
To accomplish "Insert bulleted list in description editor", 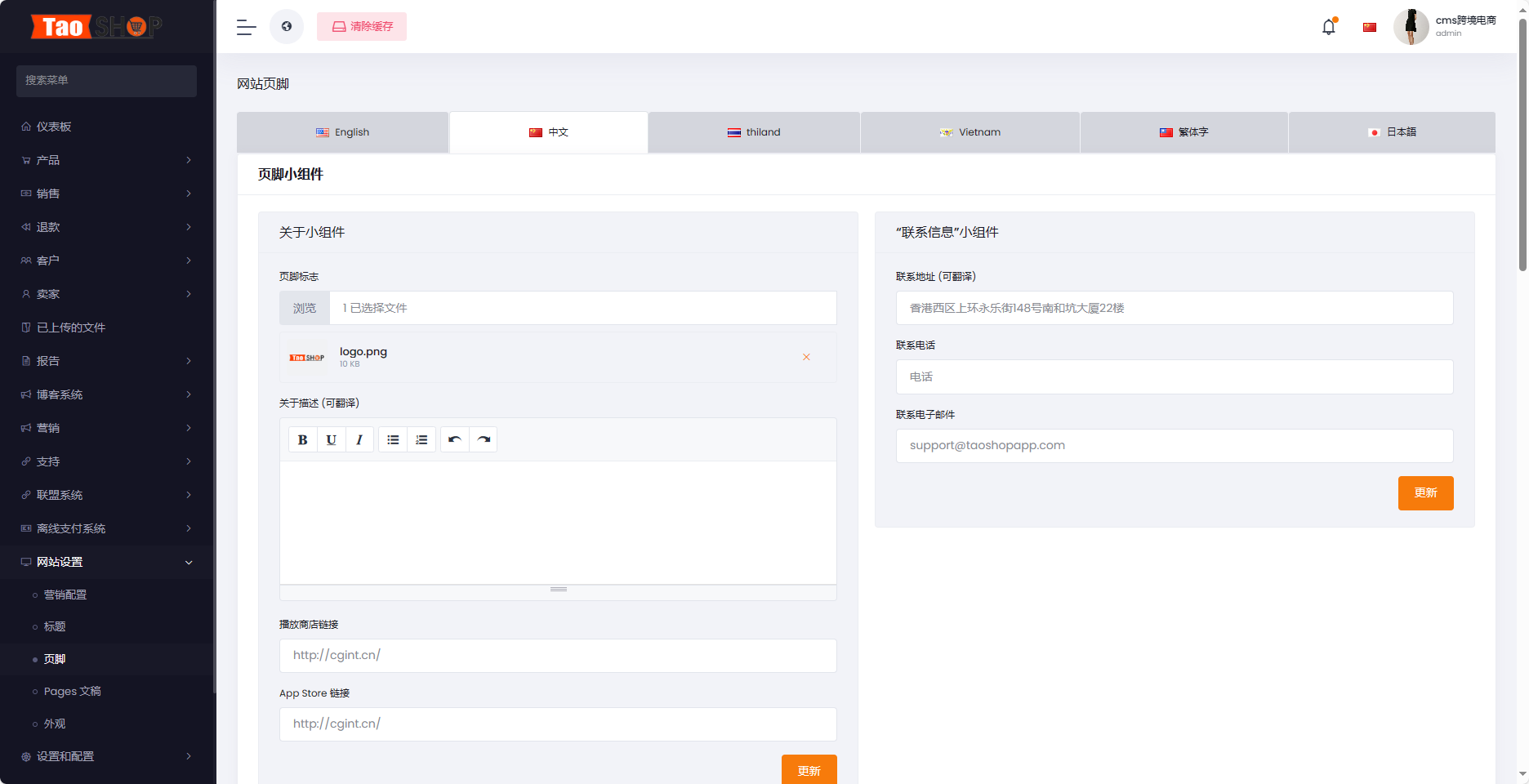I will pyautogui.click(x=393, y=439).
